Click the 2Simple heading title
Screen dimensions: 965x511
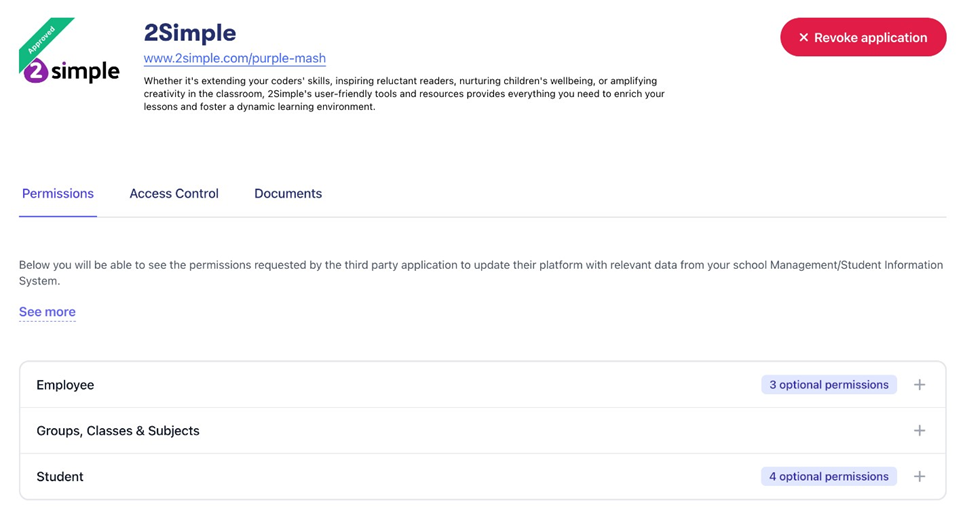[x=190, y=33]
